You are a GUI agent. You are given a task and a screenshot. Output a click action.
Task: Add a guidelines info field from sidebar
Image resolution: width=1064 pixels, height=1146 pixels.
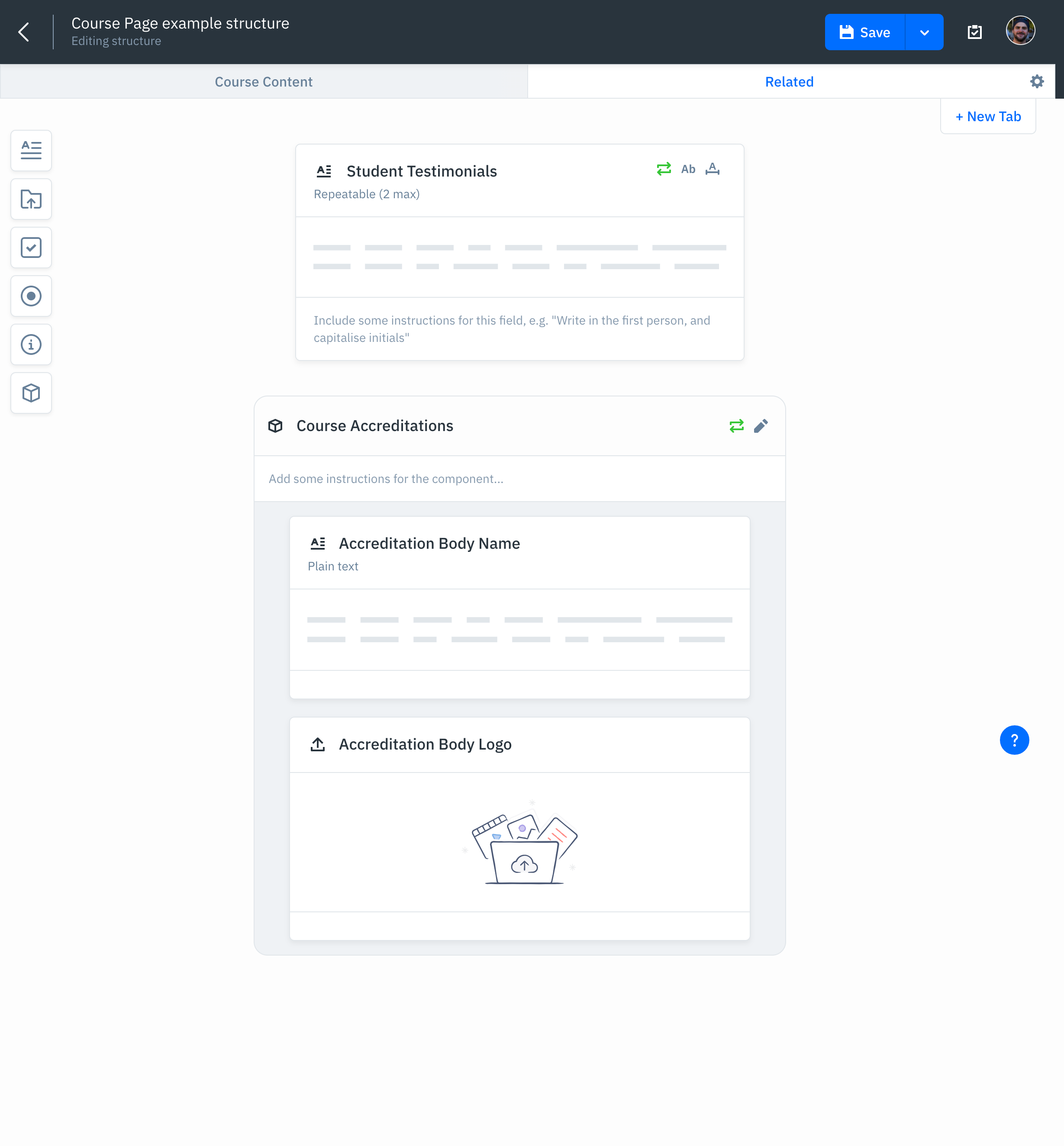click(x=31, y=344)
